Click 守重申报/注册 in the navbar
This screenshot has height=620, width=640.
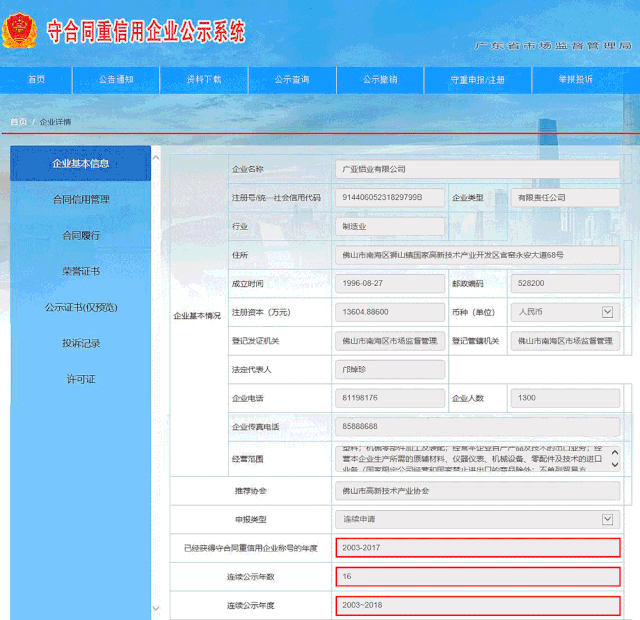477,79
